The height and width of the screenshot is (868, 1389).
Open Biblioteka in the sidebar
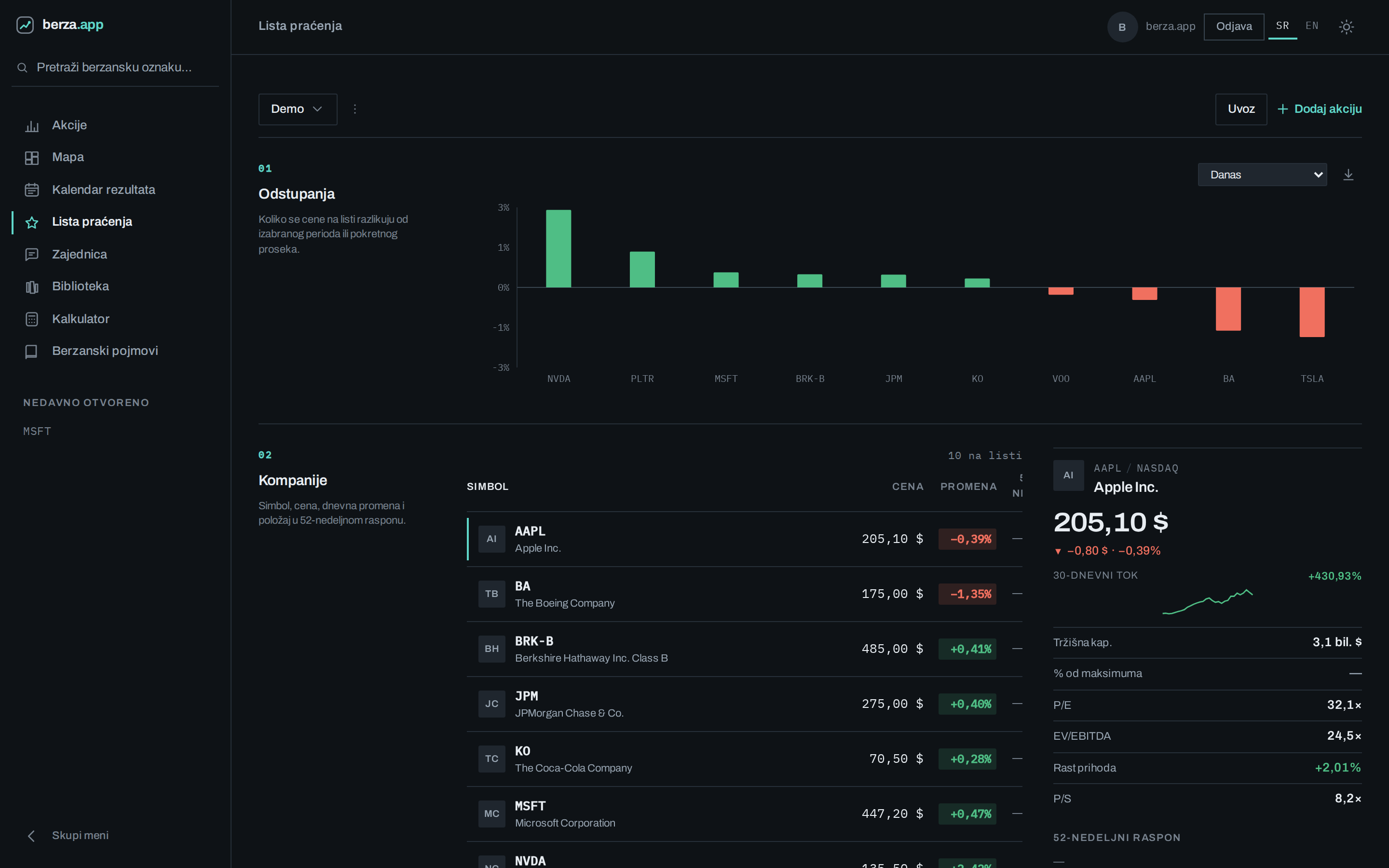tap(81, 286)
